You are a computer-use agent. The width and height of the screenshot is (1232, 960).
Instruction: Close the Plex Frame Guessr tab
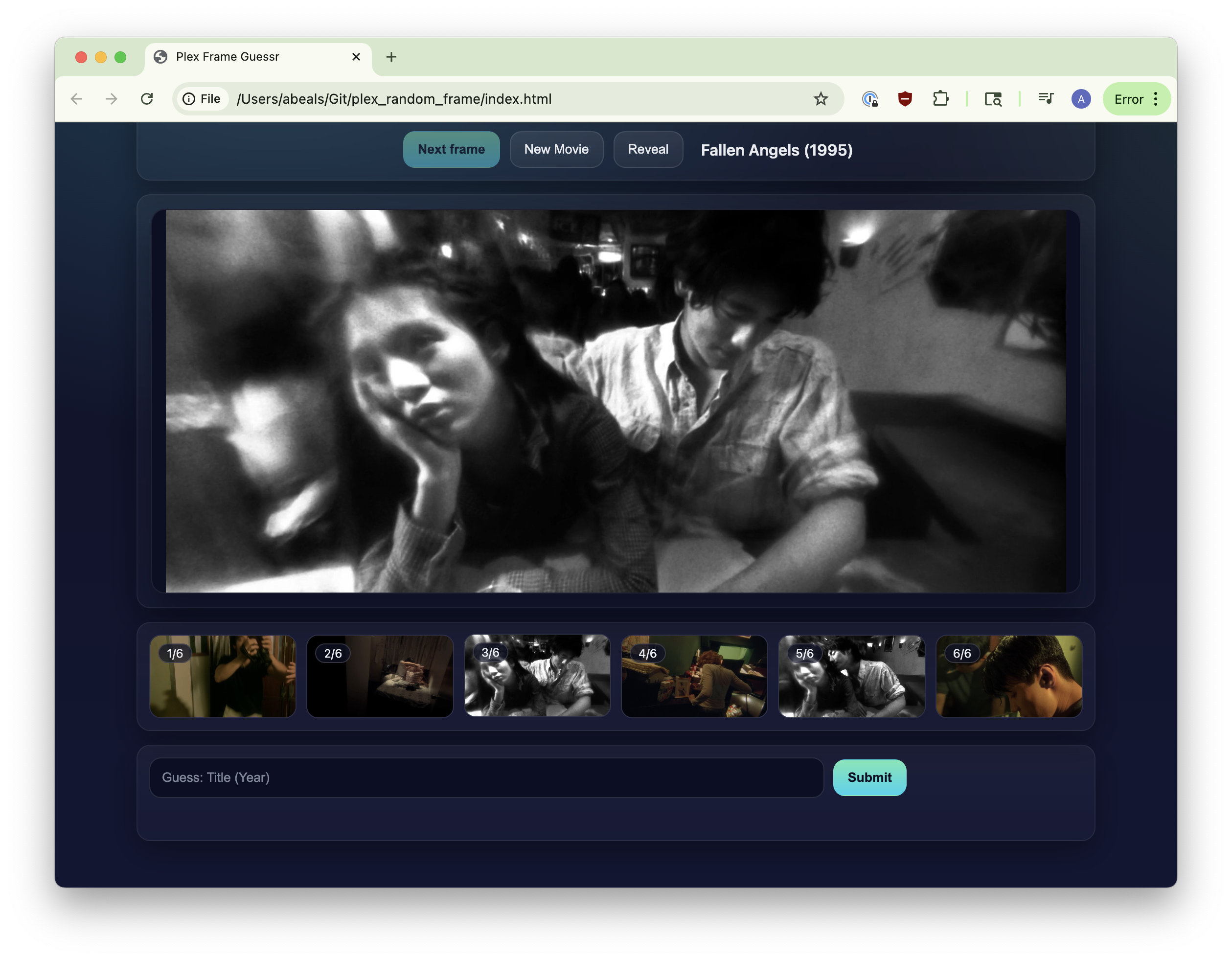click(356, 57)
